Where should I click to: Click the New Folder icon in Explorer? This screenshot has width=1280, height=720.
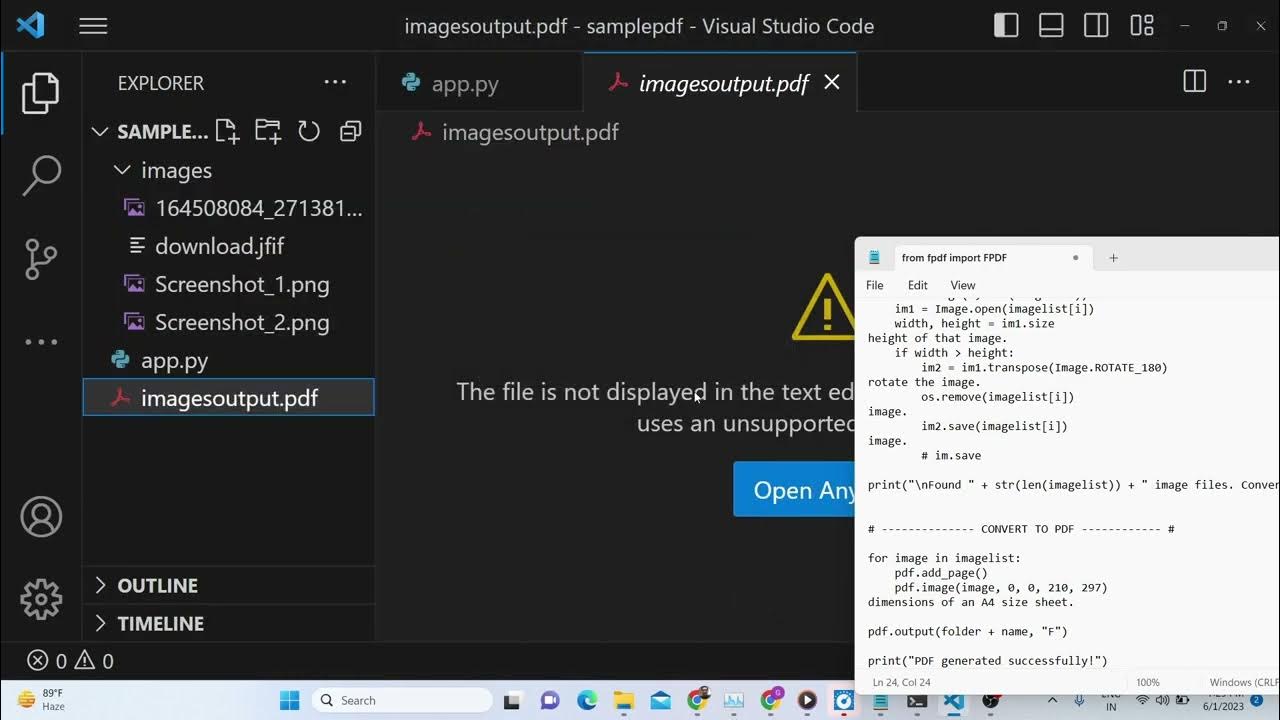tap(268, 131)
